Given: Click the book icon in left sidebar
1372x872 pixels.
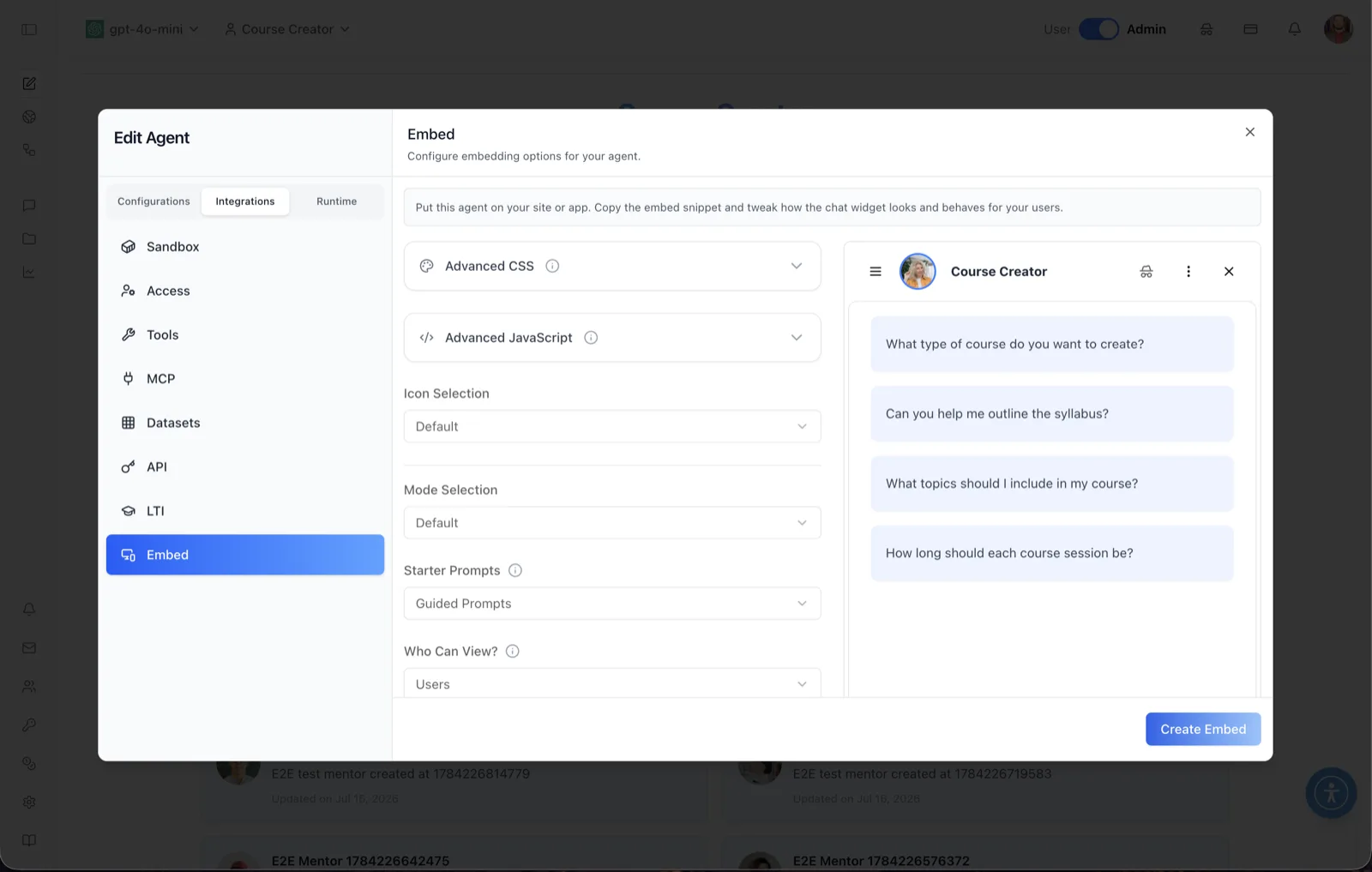Looking at the screenshot, I should click(29, 841).
